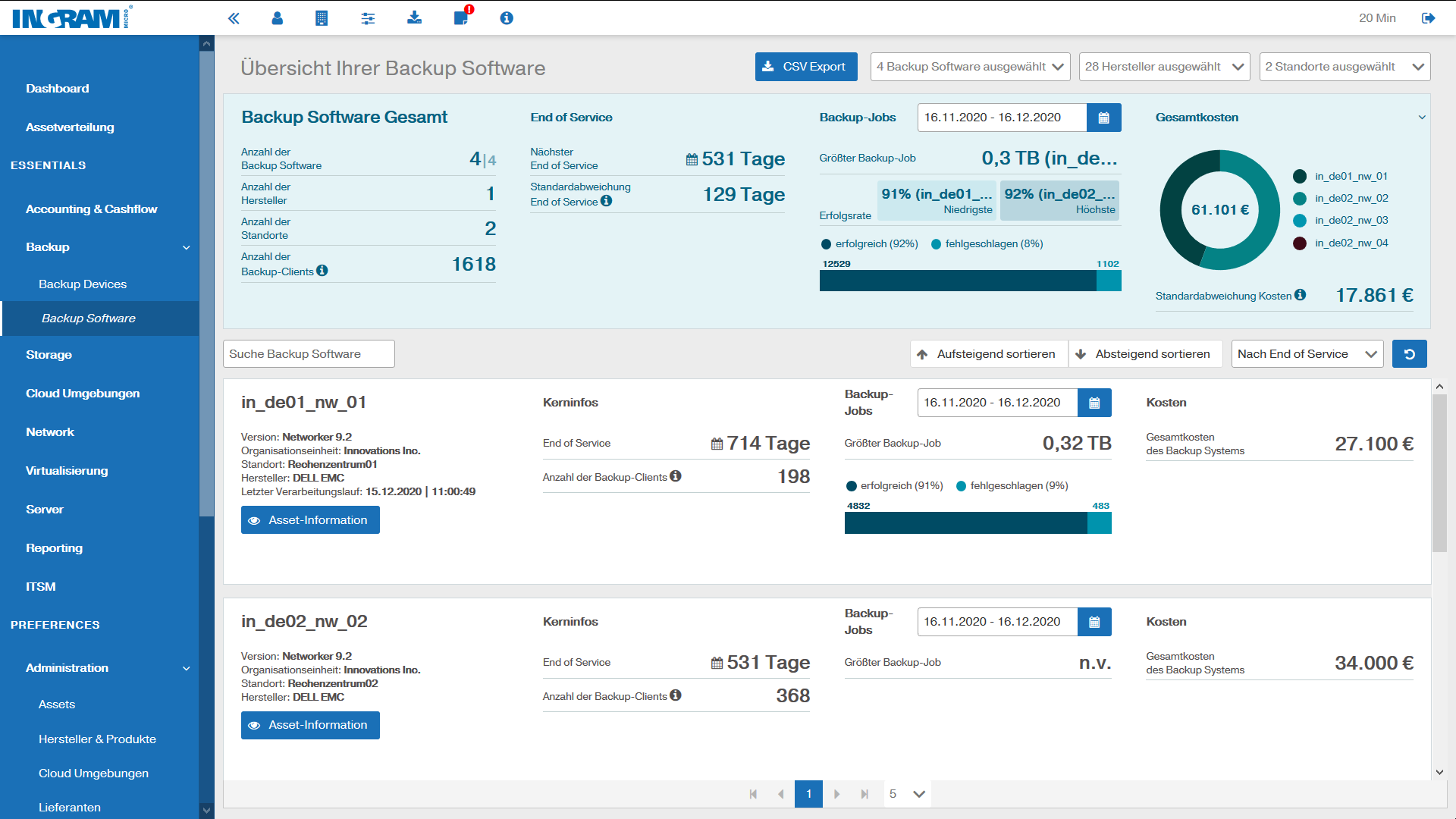Click the Backup-Clients info icon for in_de02_nw_02
The height and width of the screenshot is (819, 1456).
click(x=676, y=695)
